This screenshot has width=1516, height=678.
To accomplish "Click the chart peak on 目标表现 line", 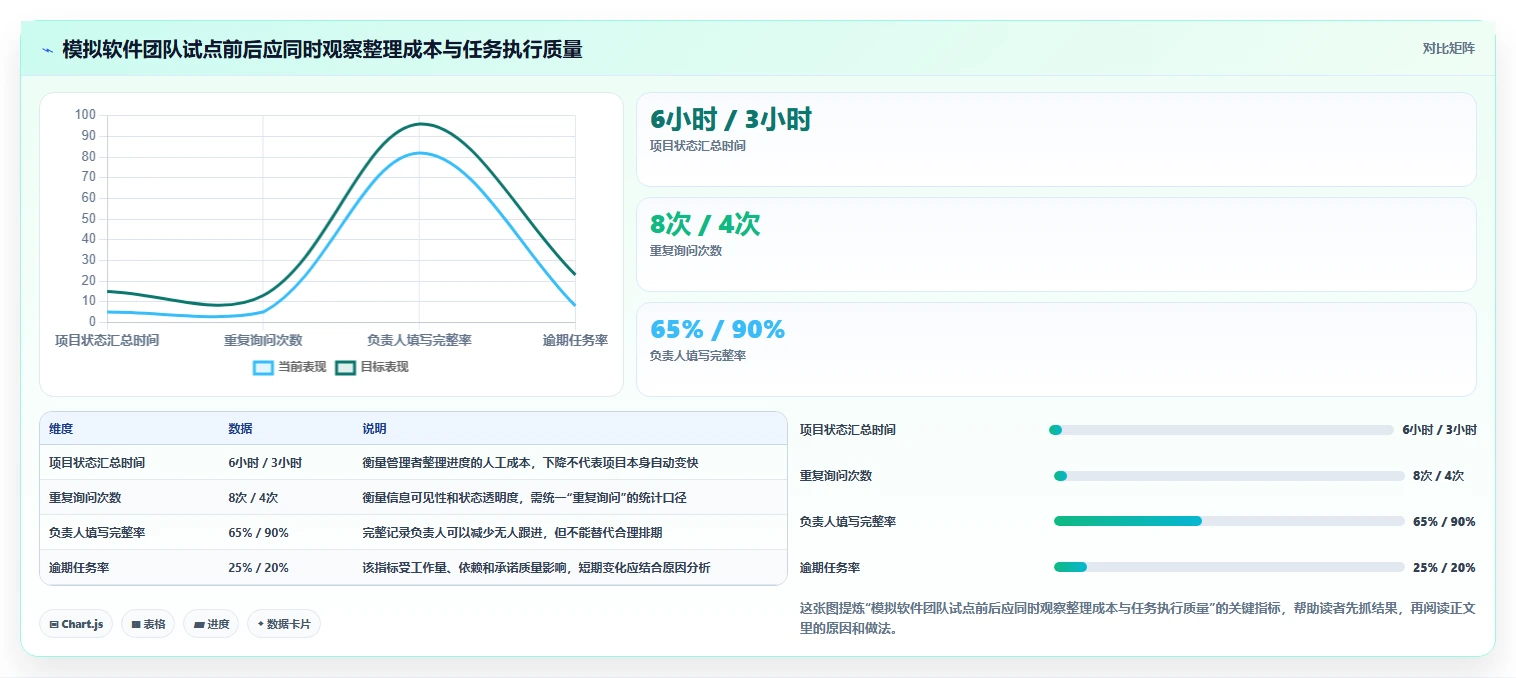I will pos(420,124).
